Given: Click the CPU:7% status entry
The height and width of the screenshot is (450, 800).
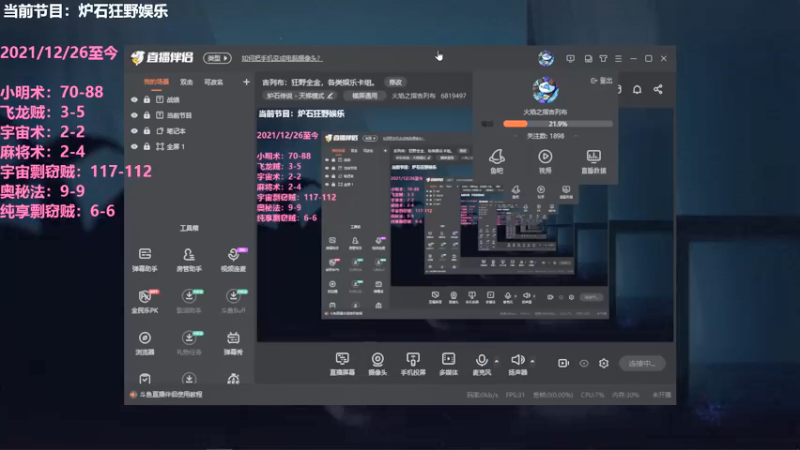Looking at the screenshot, I should click(592, 395).
